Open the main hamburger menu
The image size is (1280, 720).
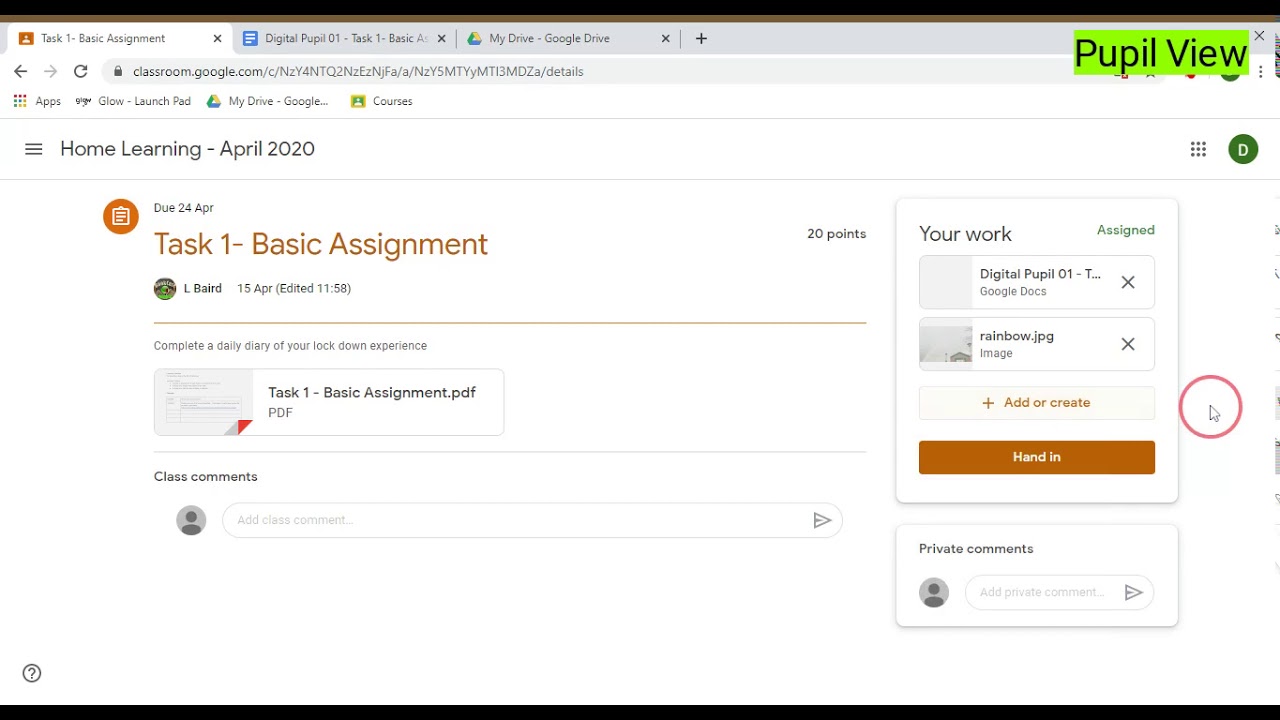point(34,149)
